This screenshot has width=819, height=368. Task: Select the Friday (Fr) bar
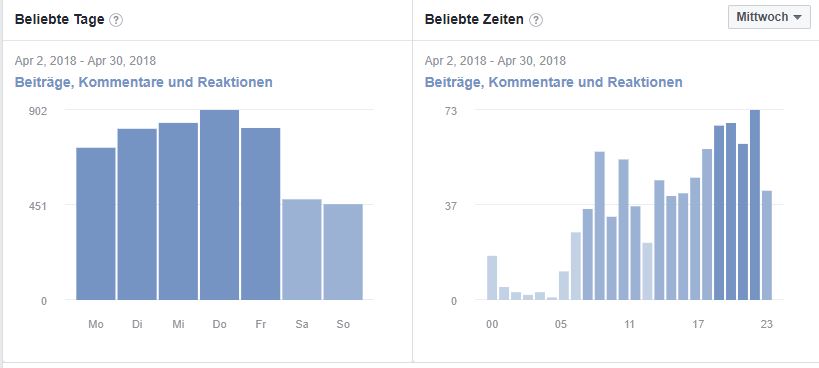coord(261,213)
